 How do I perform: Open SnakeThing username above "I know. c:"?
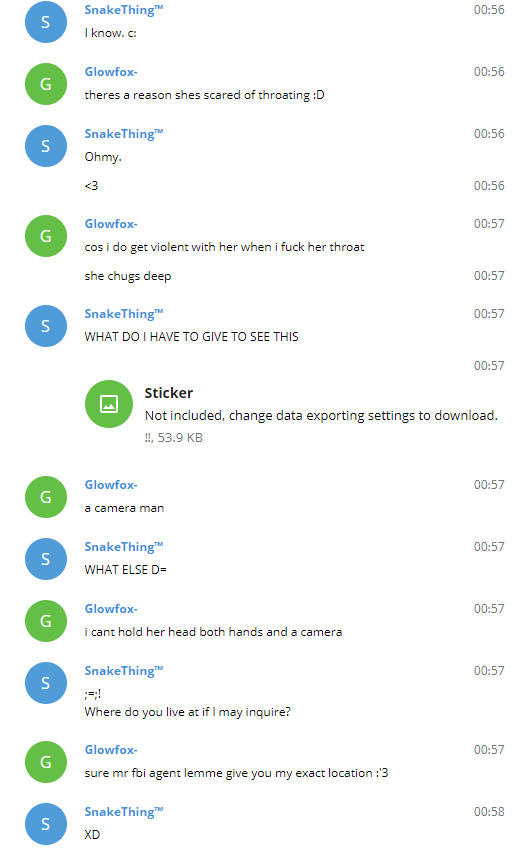coord(124,10)
